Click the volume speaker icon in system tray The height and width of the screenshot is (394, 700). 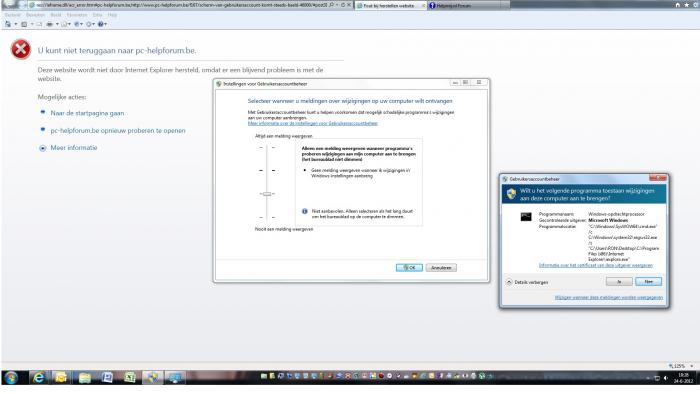(x=666, y=378)
